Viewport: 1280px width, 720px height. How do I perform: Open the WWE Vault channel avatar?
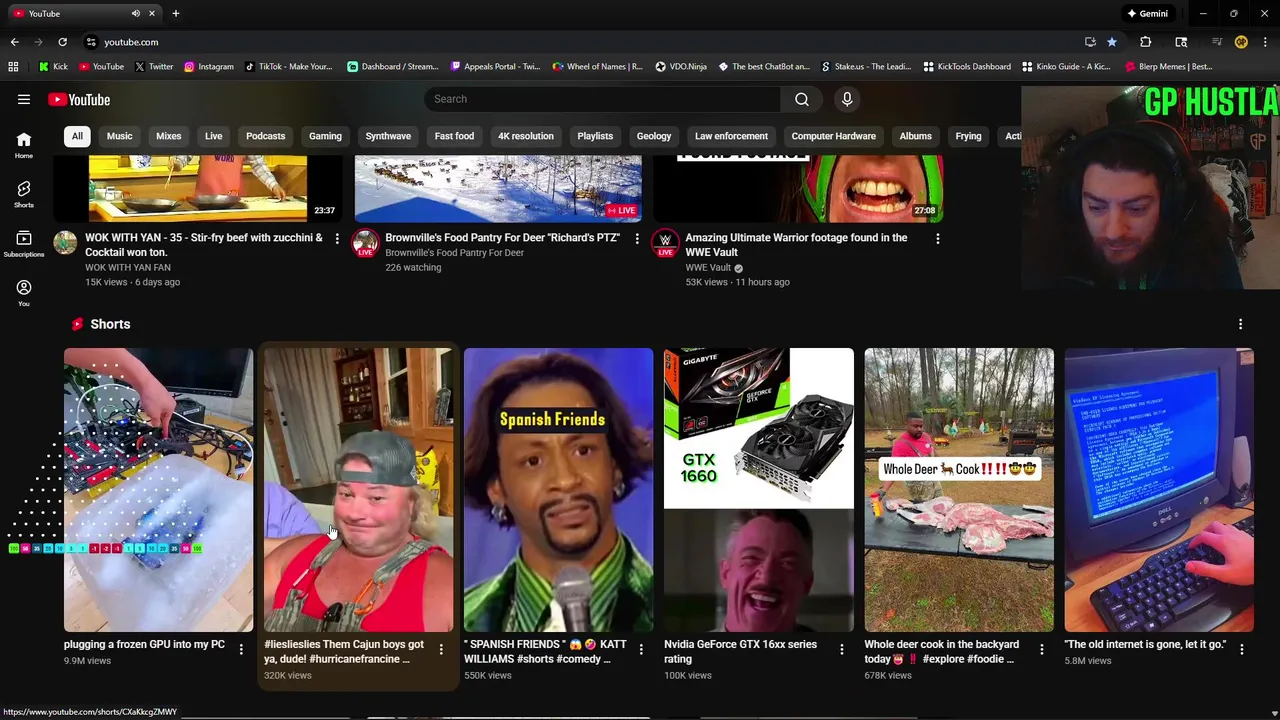(x=665, y=243)
